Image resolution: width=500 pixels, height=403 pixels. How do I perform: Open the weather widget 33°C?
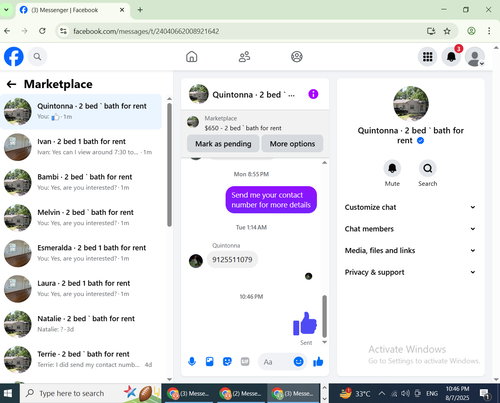point(355,394)
